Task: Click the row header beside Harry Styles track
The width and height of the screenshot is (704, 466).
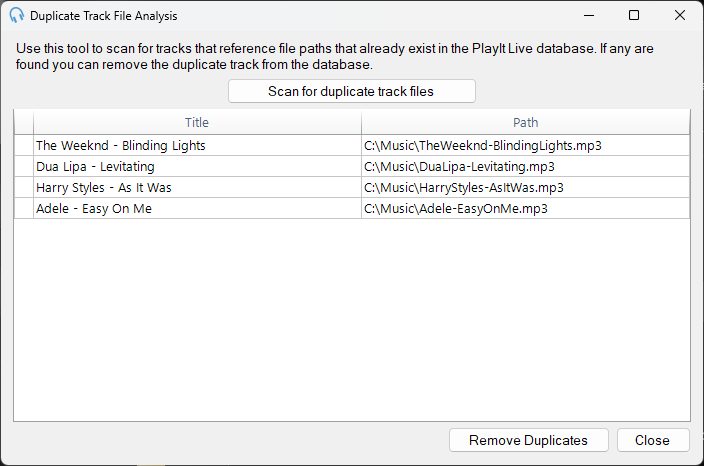Action: coord(24,187)
